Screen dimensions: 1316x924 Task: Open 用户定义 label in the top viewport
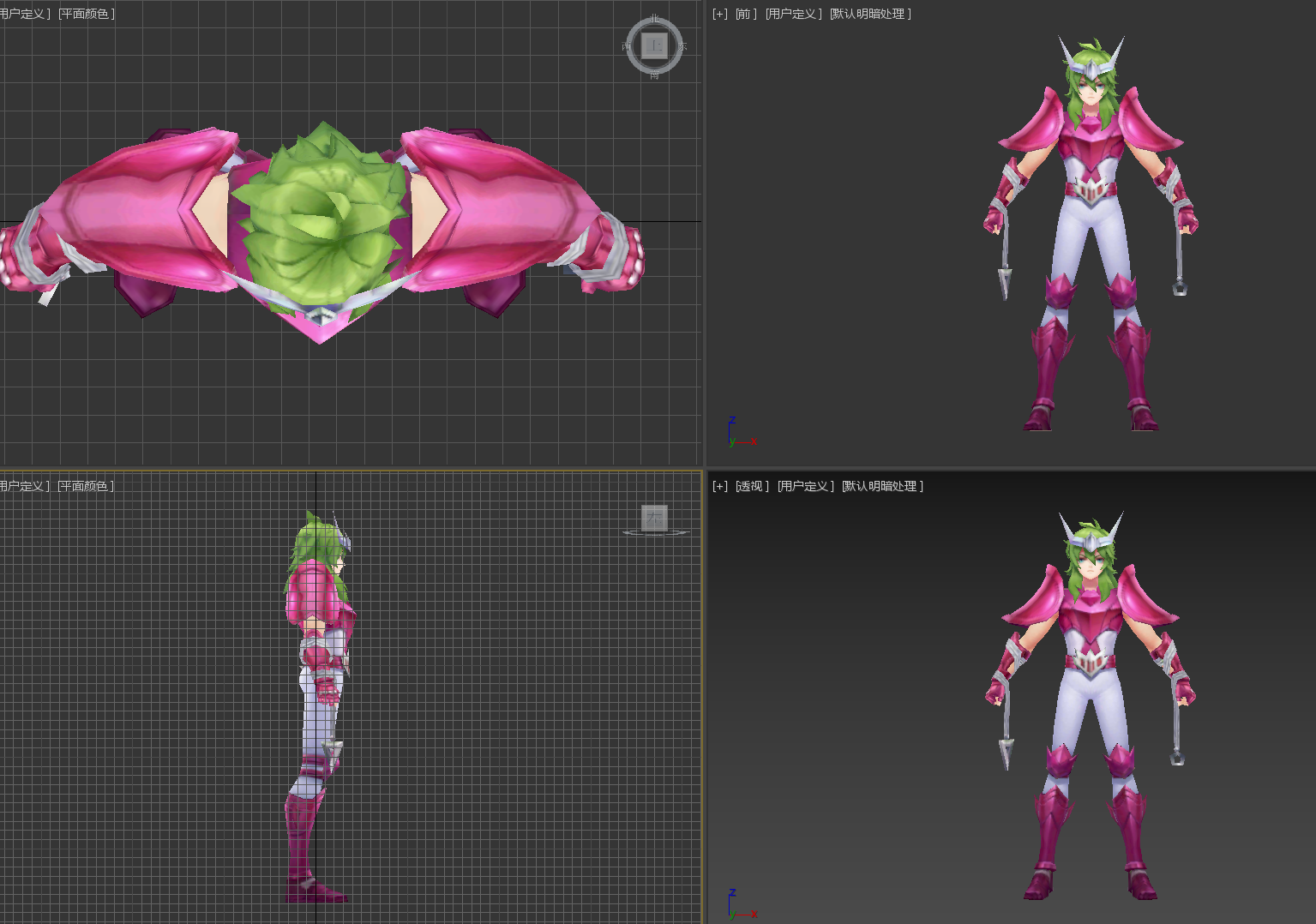coord(25,14)
